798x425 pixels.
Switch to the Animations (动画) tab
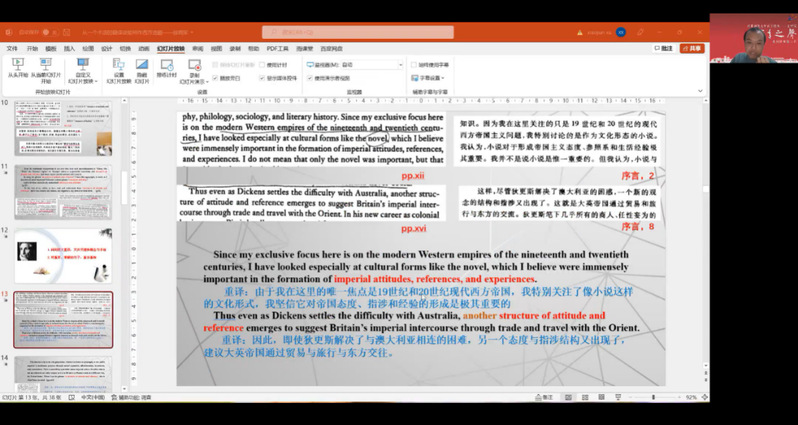pos(144,49)
